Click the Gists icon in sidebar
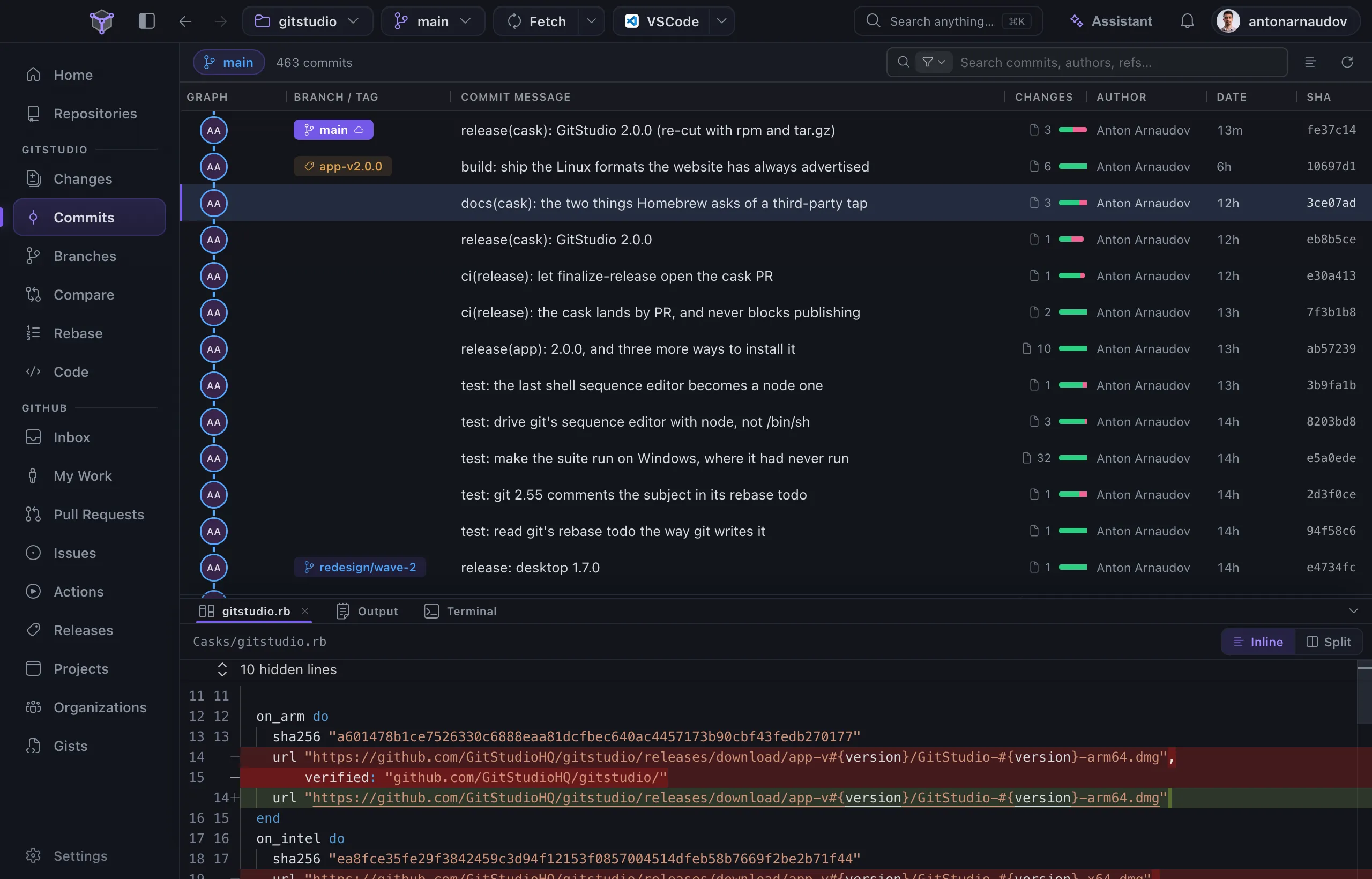 pyautogui.click(x=33, y=746)
